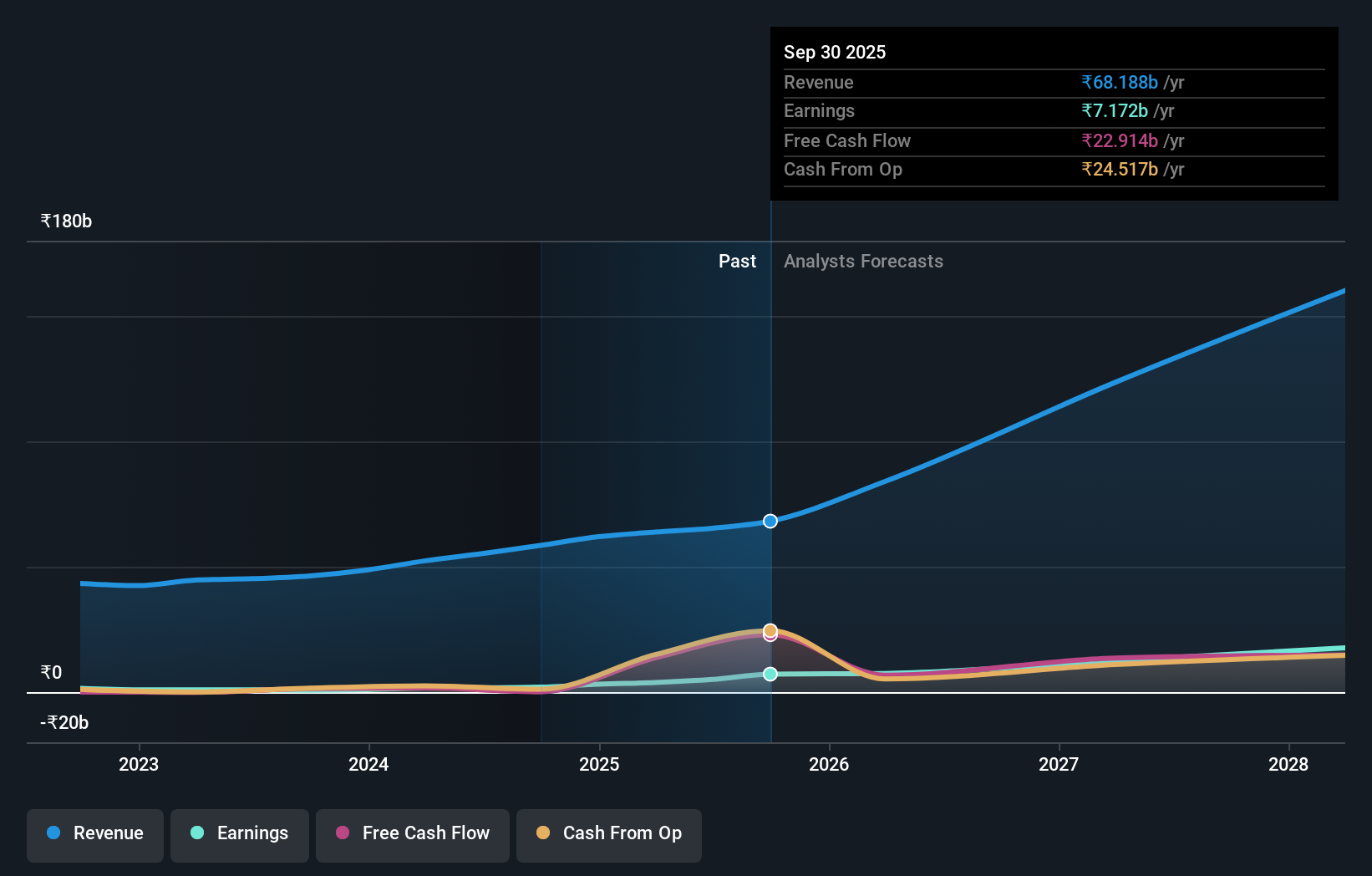Click the rupee symbol before 68.188b
Image resolution: width=1372 pixels, height=876 pixels.
[x=1086, y=83]
